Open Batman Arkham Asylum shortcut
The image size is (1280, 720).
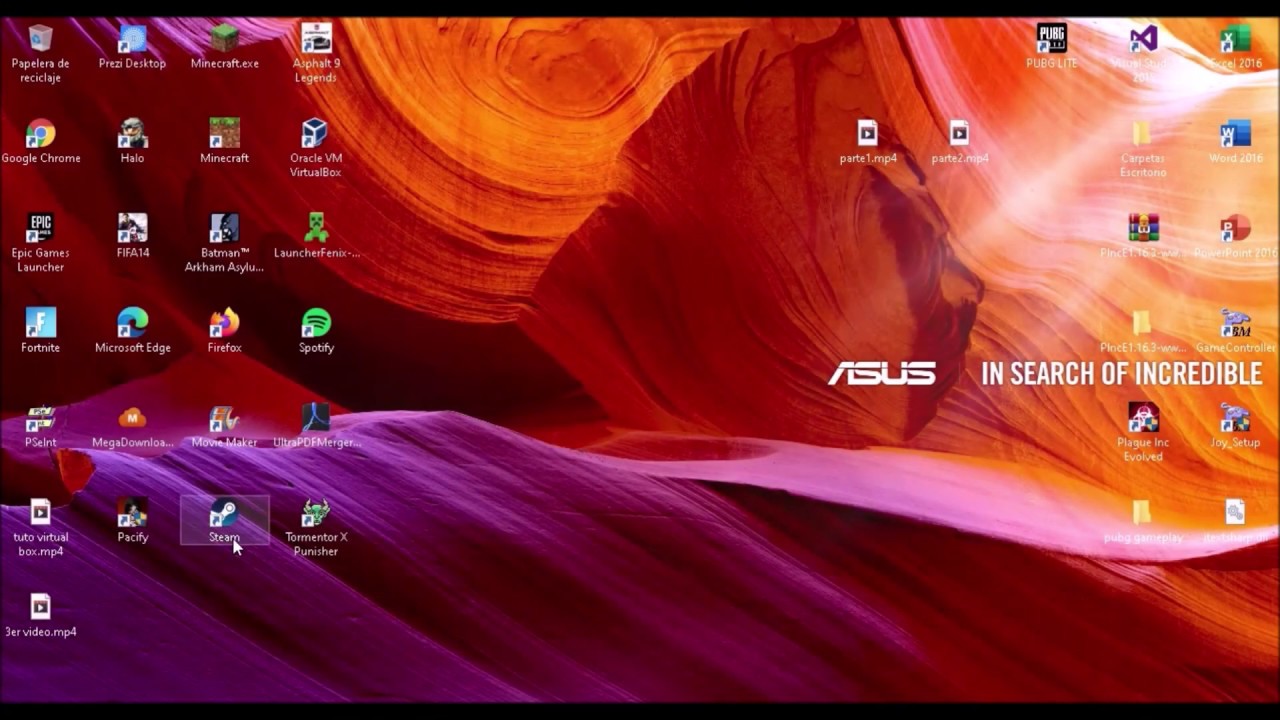[x=224, y=243]
